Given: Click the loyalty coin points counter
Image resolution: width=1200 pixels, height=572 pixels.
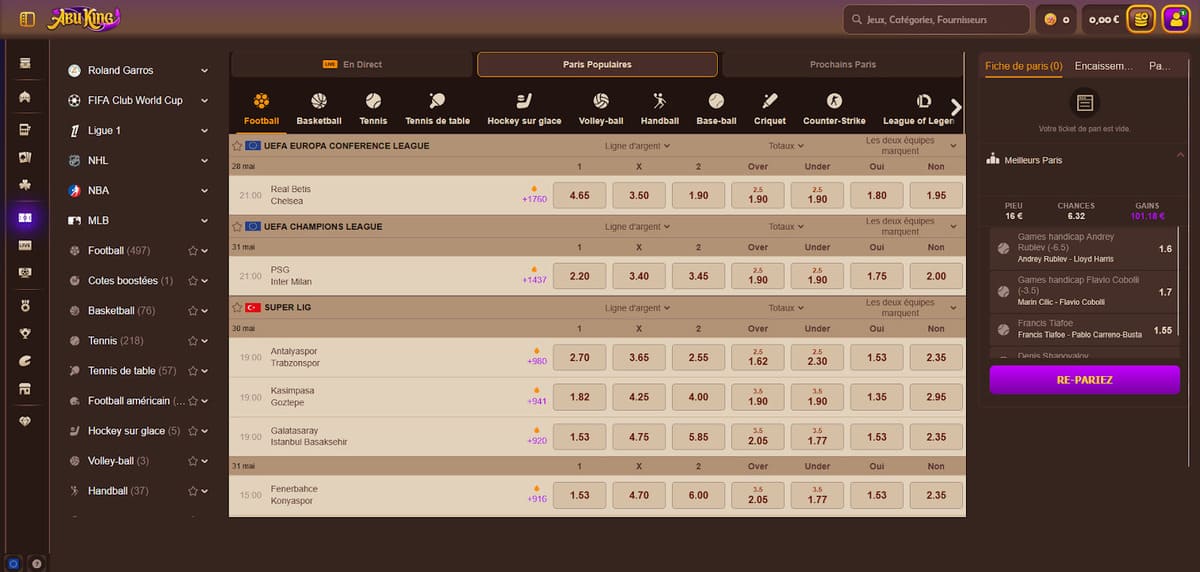Looking at the screenshot, I should (1057, 19).
